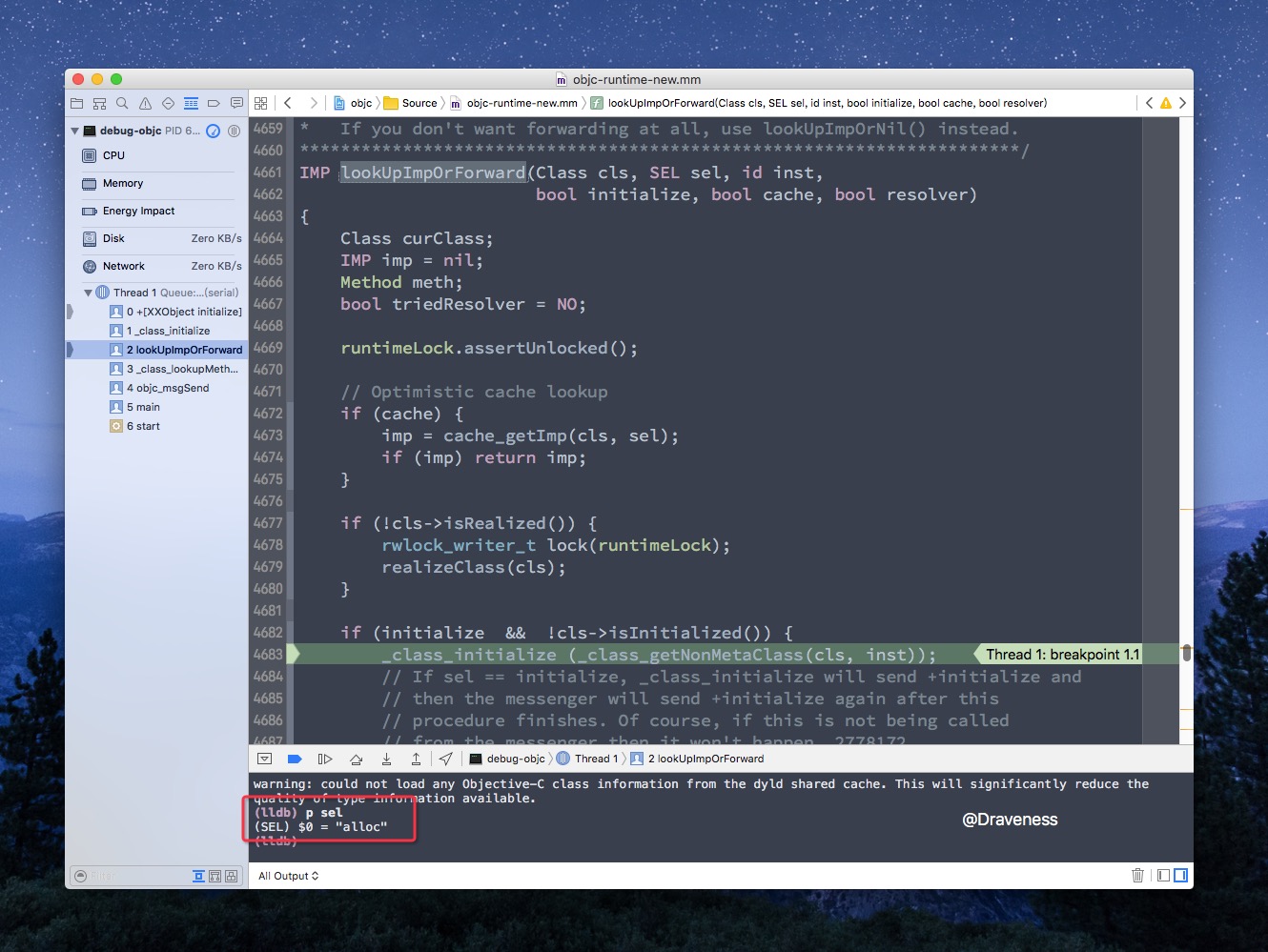Open debug-objc process in debug bar

(507, 759)
